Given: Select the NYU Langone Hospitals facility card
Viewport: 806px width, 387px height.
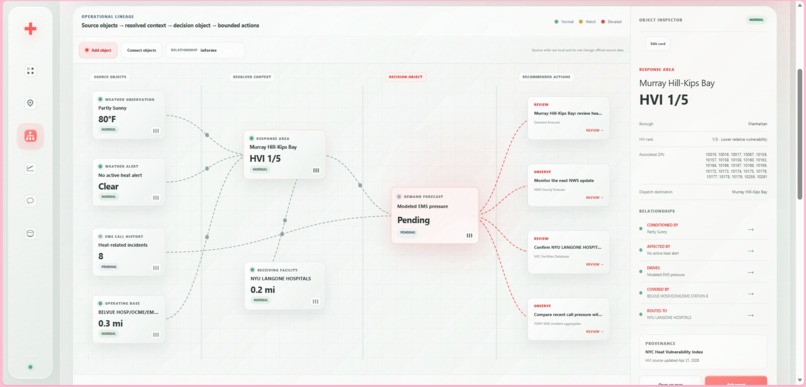Looking at the screenshot, I should tap(285, 286).
